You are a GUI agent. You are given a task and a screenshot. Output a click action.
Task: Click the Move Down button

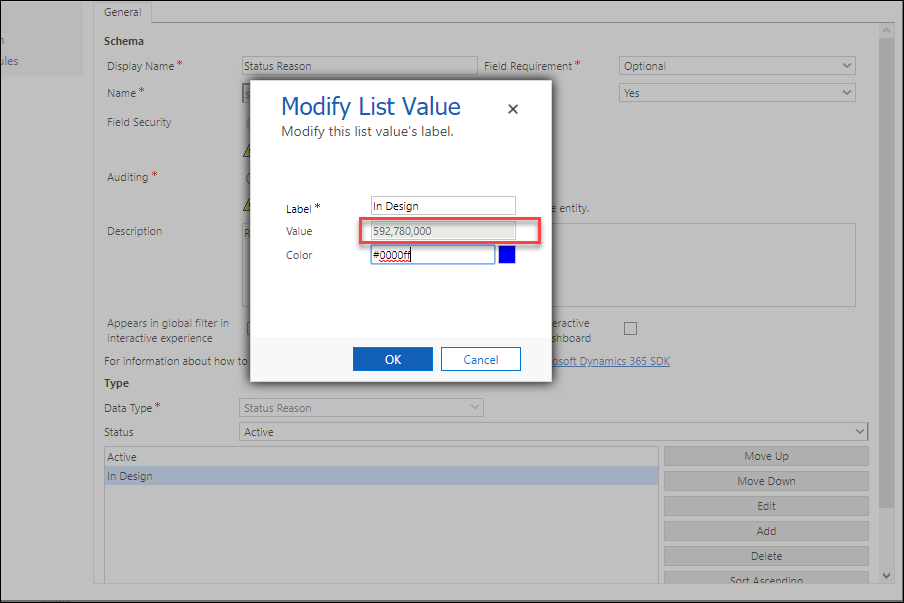coord(766,481)
